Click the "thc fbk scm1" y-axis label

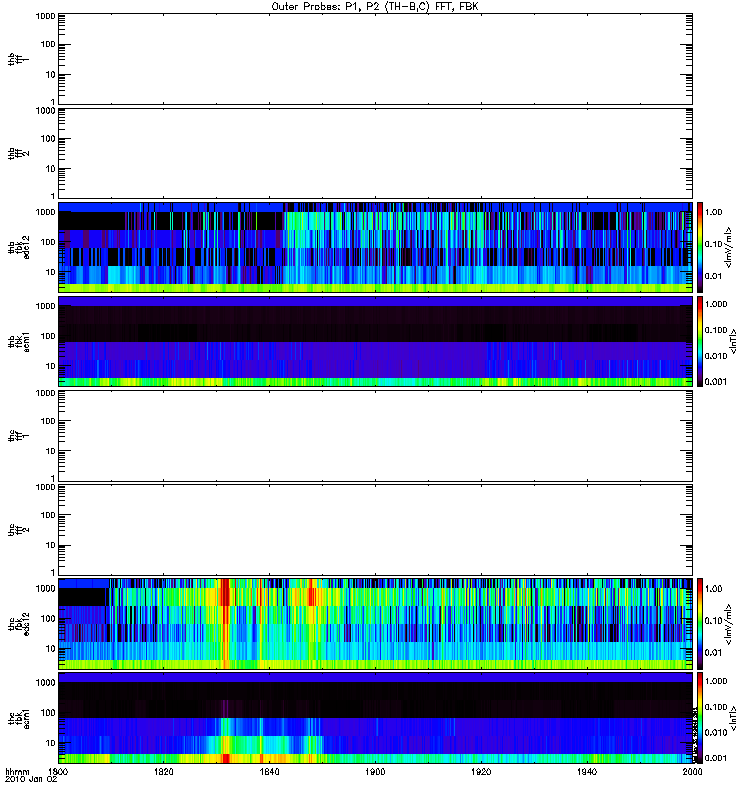(19, 718)
